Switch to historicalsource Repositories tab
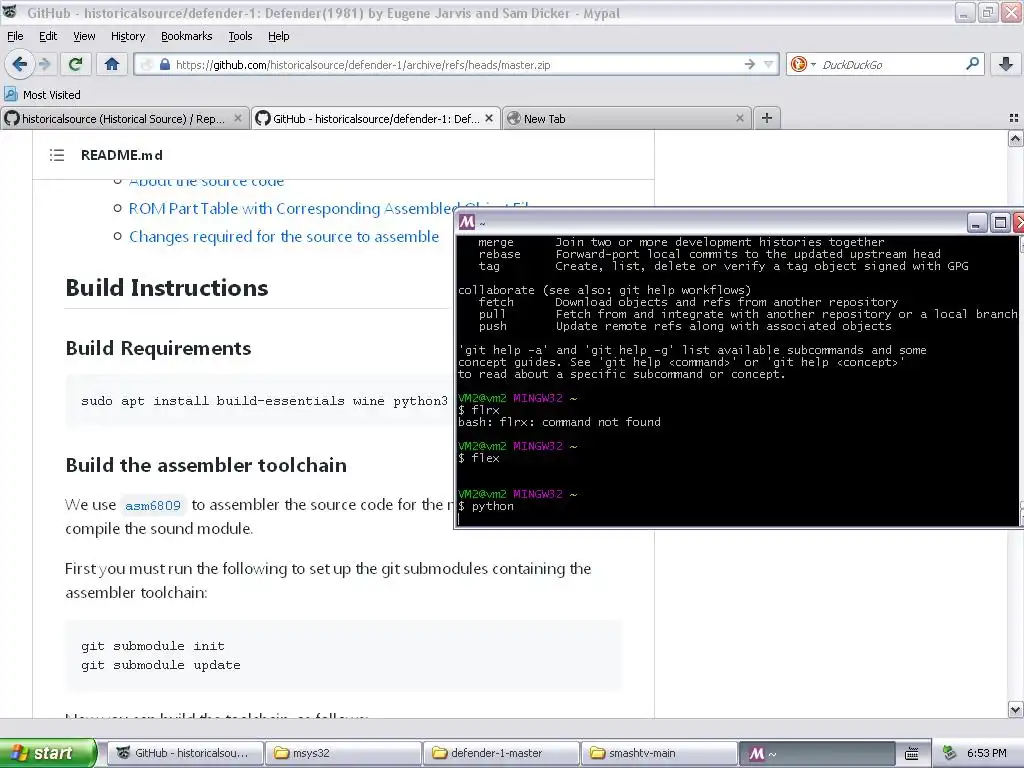This screenshot has height=768, width=1024. [123, 119]
